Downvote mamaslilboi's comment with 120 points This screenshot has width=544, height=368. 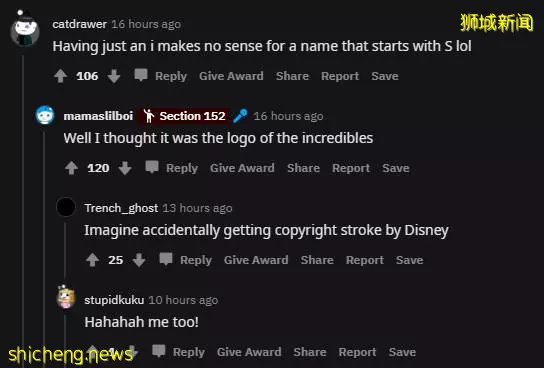pyautogui.click(x=125, y=168)
